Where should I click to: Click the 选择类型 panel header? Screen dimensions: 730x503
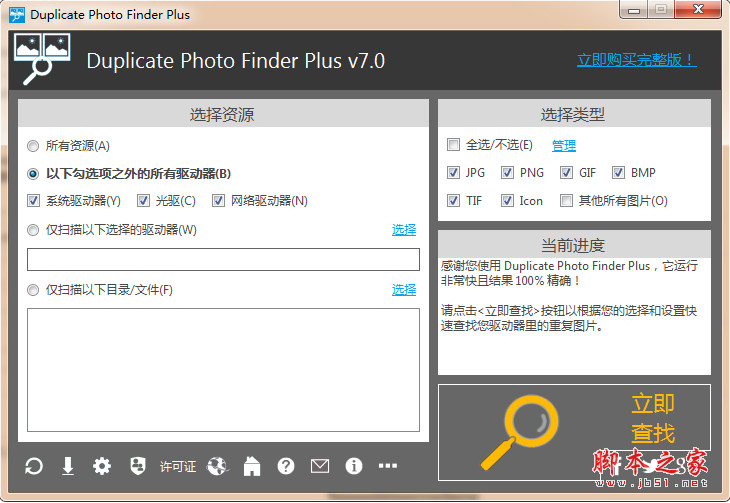[574, 114]
